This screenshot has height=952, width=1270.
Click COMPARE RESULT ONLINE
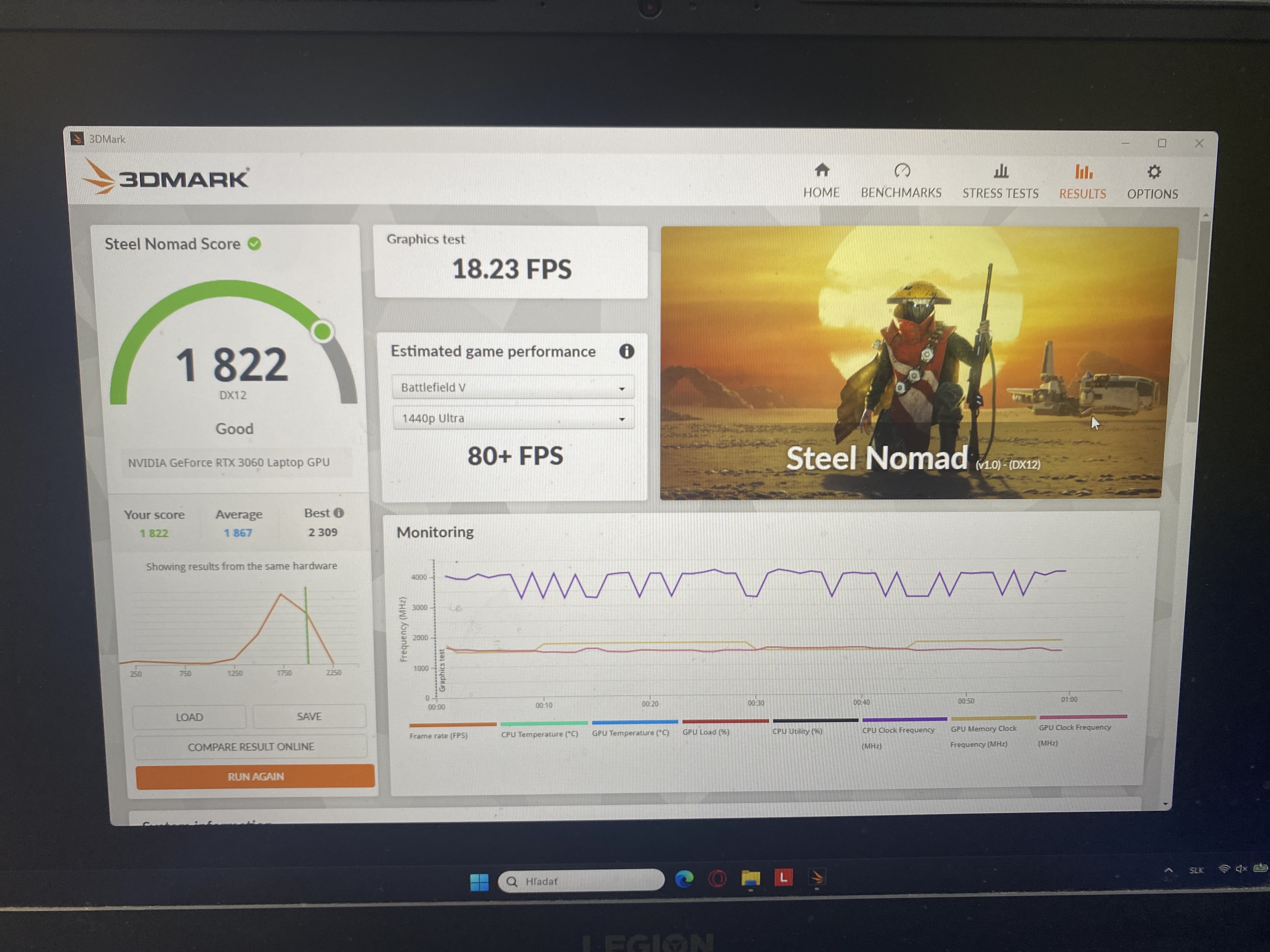click(x=251, y=746)
